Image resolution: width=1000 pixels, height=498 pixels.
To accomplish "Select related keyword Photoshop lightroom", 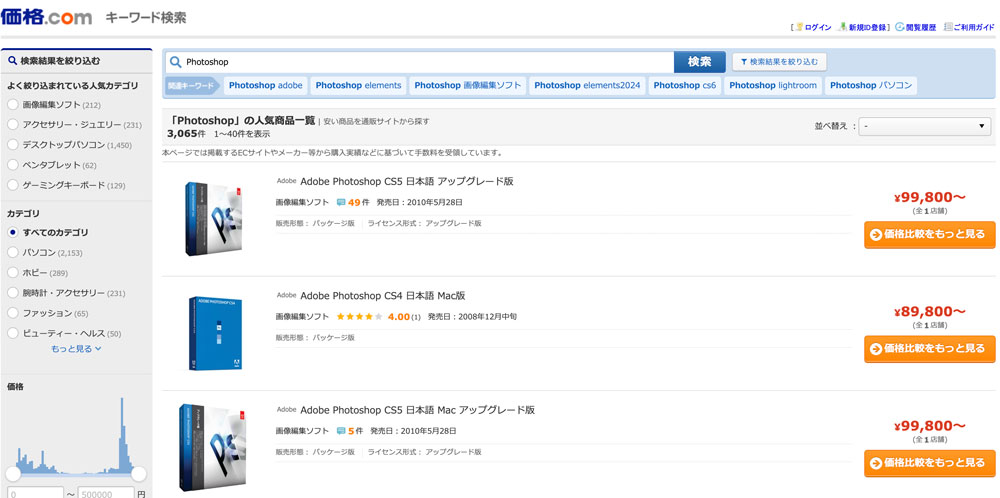I will tap(772, 86).
